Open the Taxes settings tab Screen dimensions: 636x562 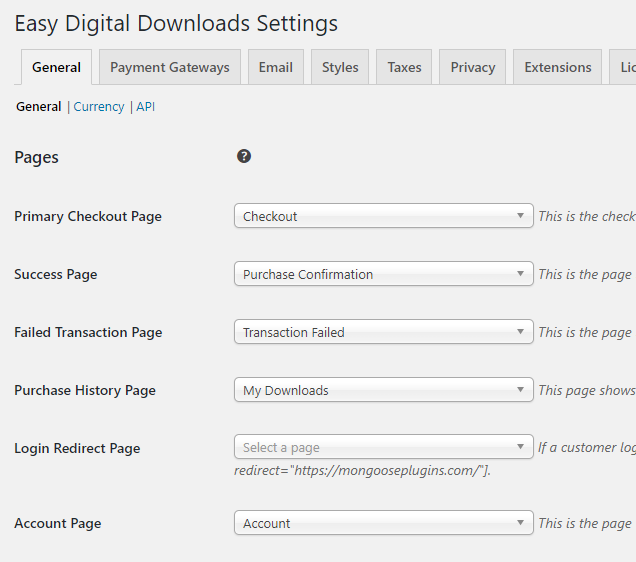coord(404,67)
